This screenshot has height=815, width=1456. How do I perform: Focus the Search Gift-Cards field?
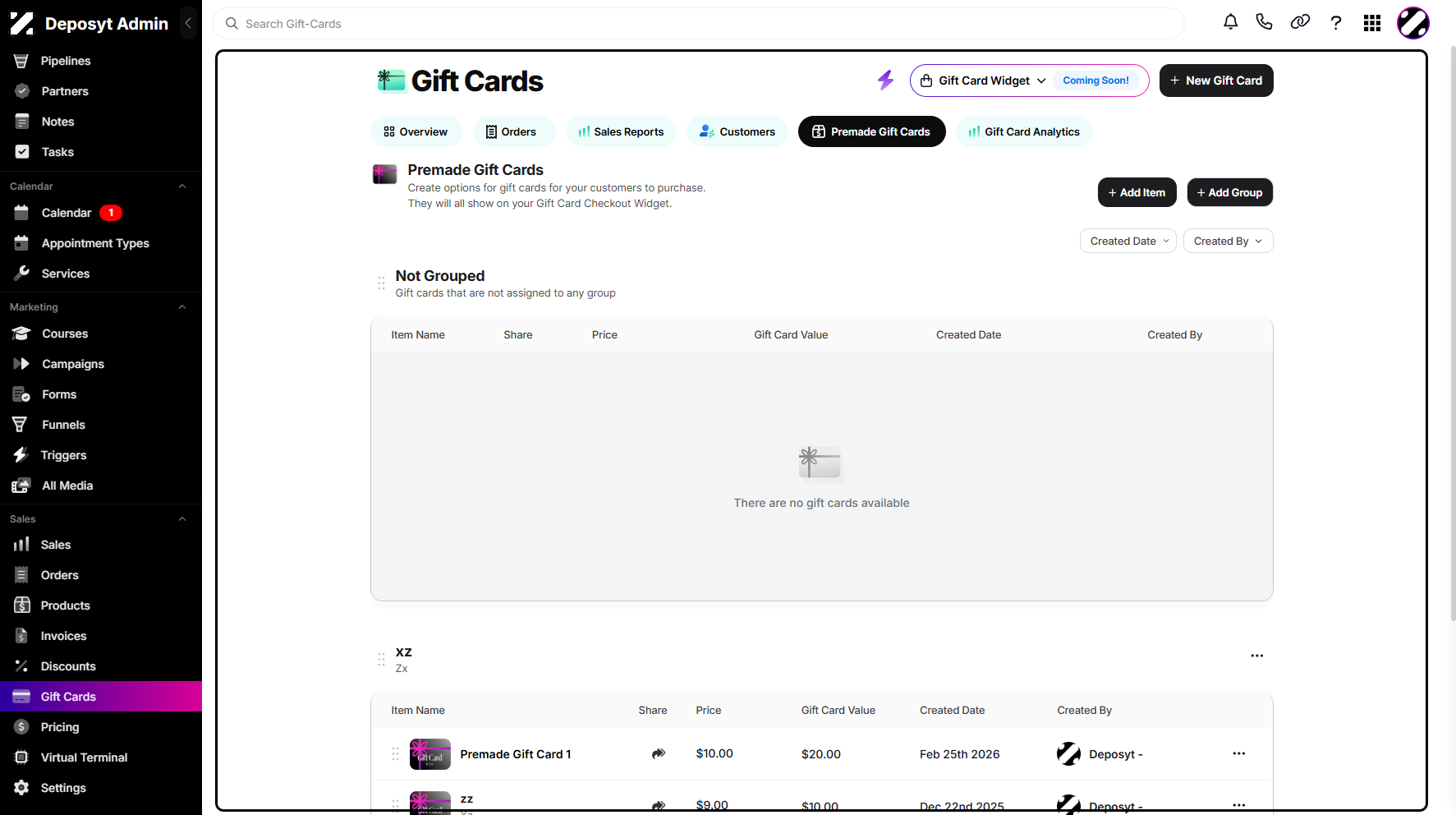(698, 24)
